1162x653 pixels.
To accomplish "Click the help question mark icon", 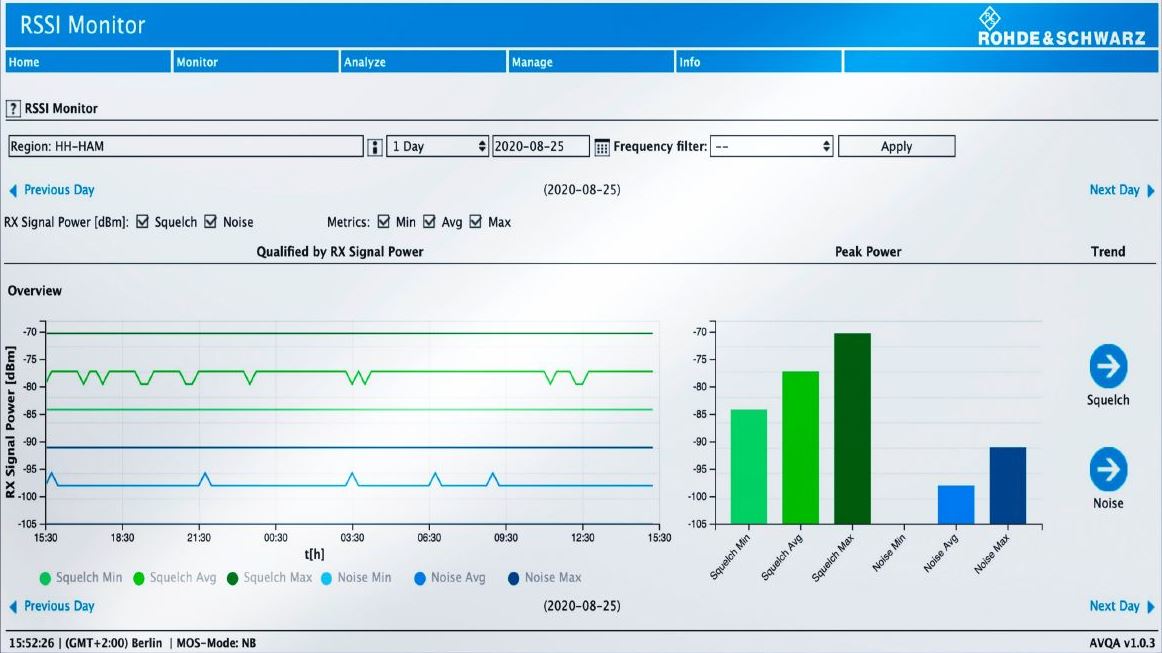I will tap(14, 108).
